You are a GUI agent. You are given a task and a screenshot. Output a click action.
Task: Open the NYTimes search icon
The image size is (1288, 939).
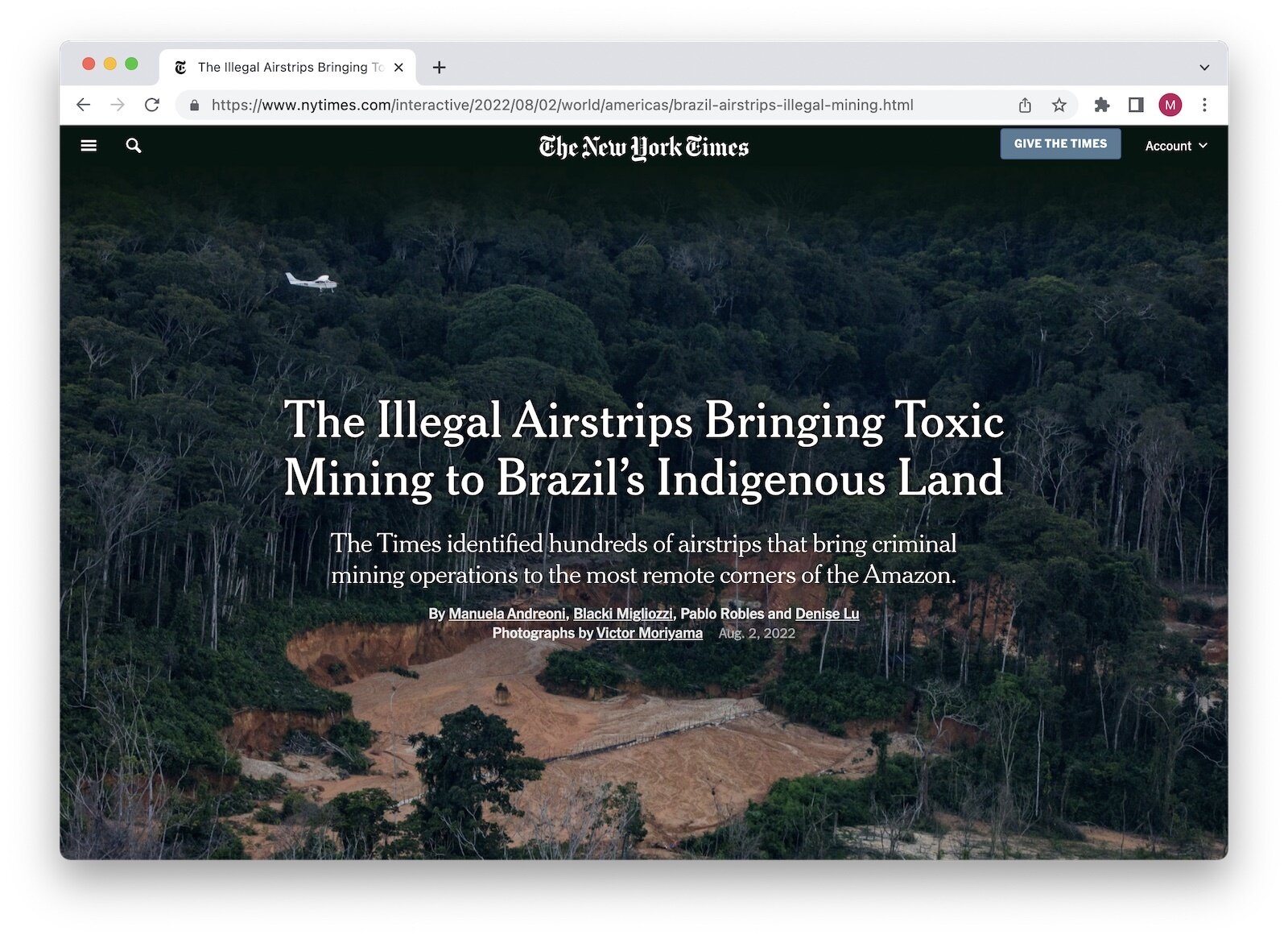(134, 146)
